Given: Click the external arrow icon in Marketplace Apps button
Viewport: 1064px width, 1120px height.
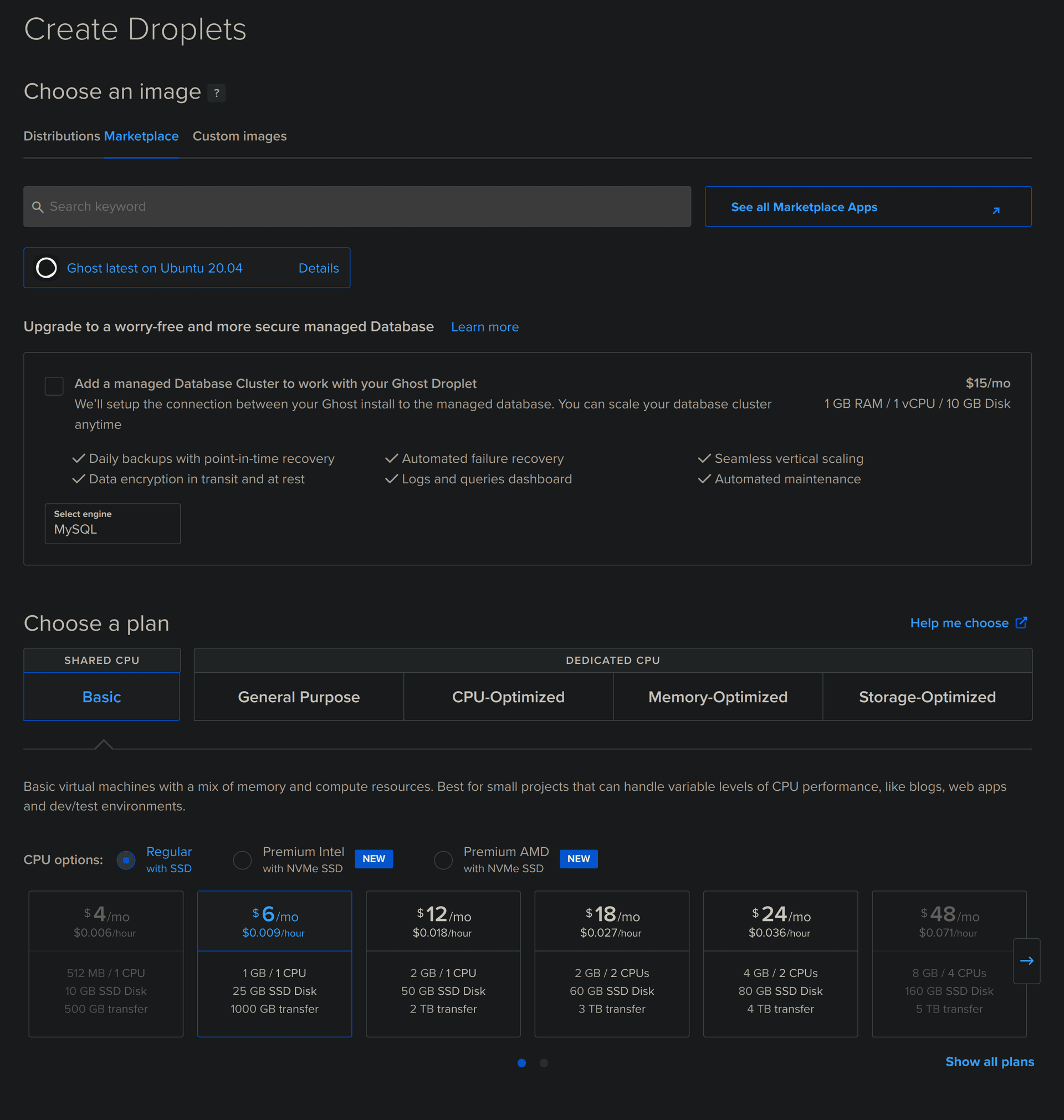Looking at the screenshot, I should (x=995, y=210).
